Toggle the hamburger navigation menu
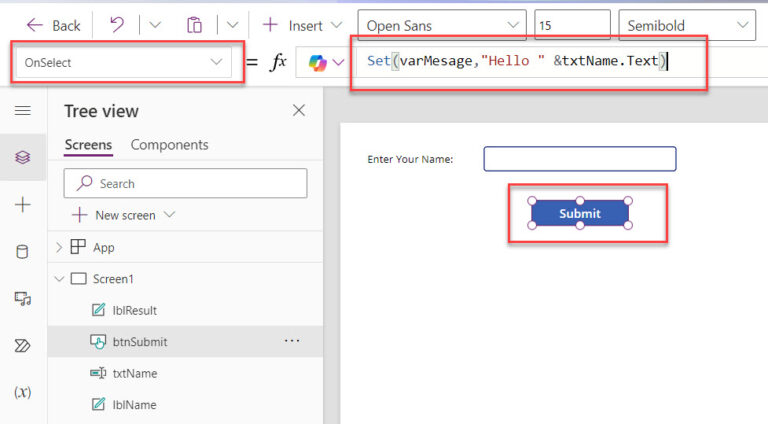The width and height of the screenshot is (768, 424). pos(23,111)
